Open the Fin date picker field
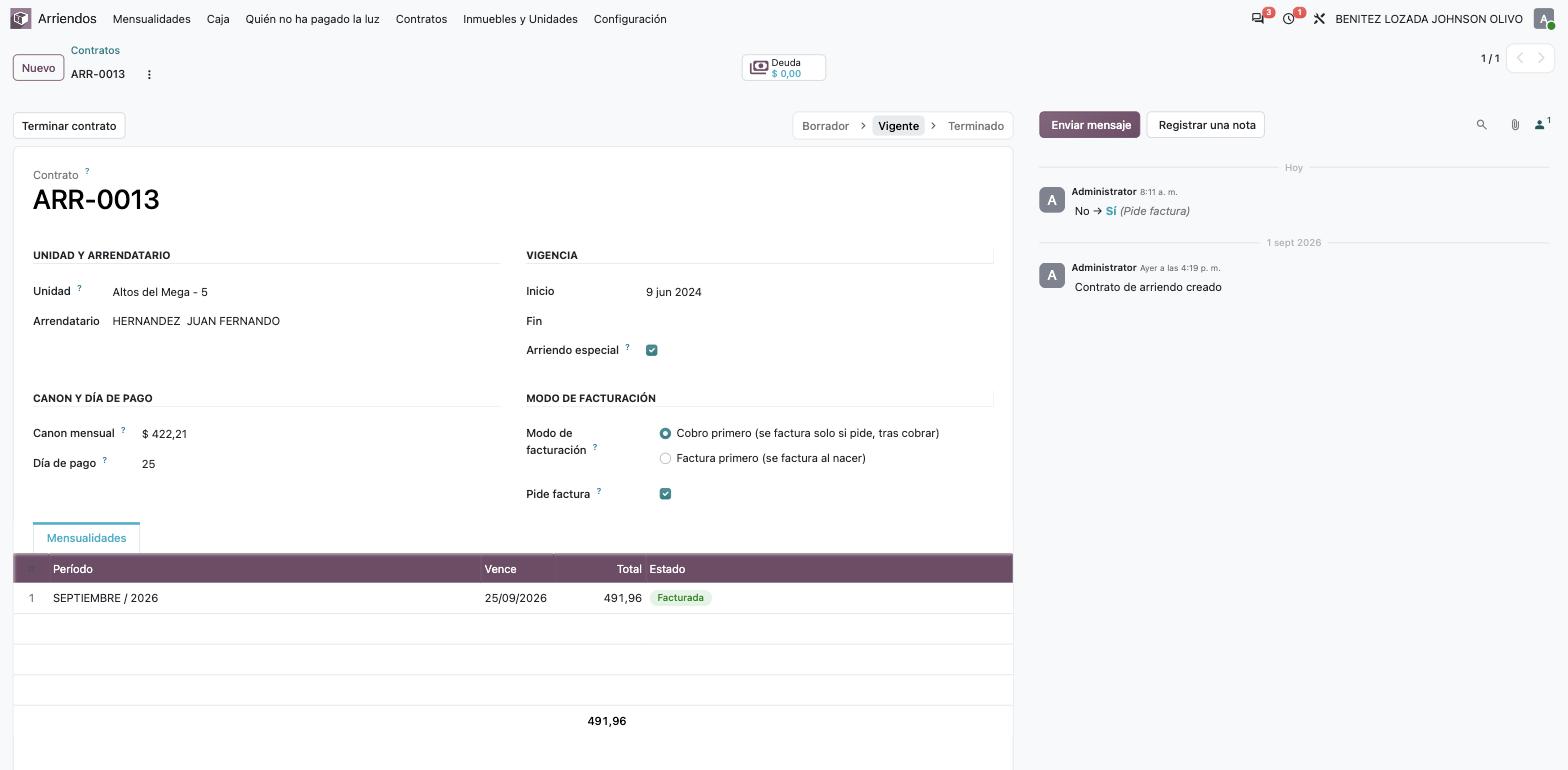Screen dimensions: 1568x770 [x=818, y=321]
